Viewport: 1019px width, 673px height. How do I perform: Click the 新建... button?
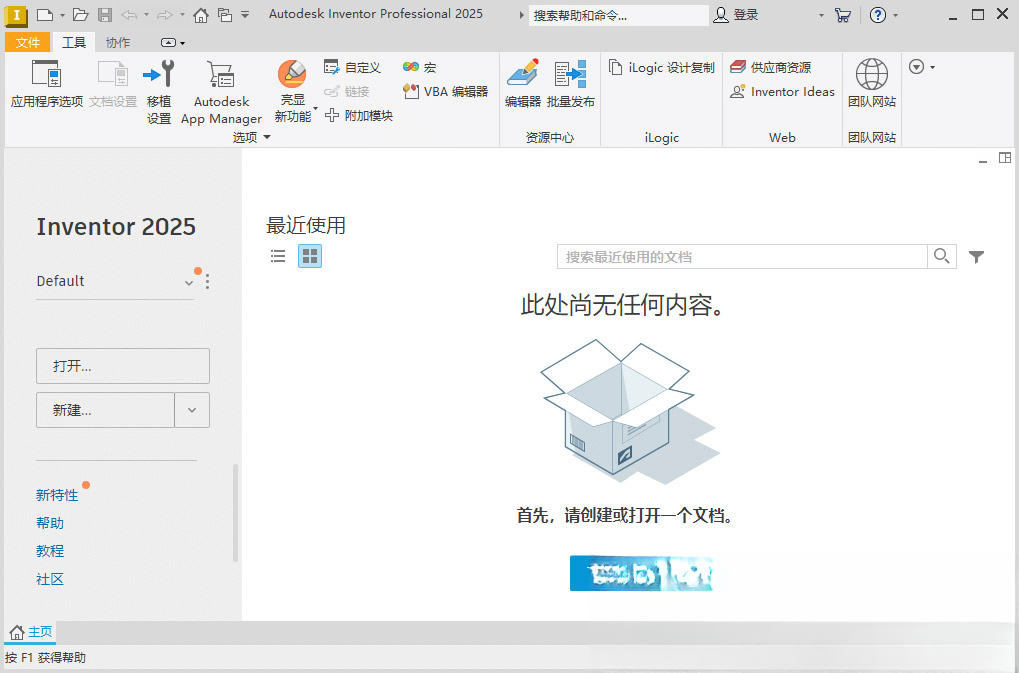click(x=105, y=410)
